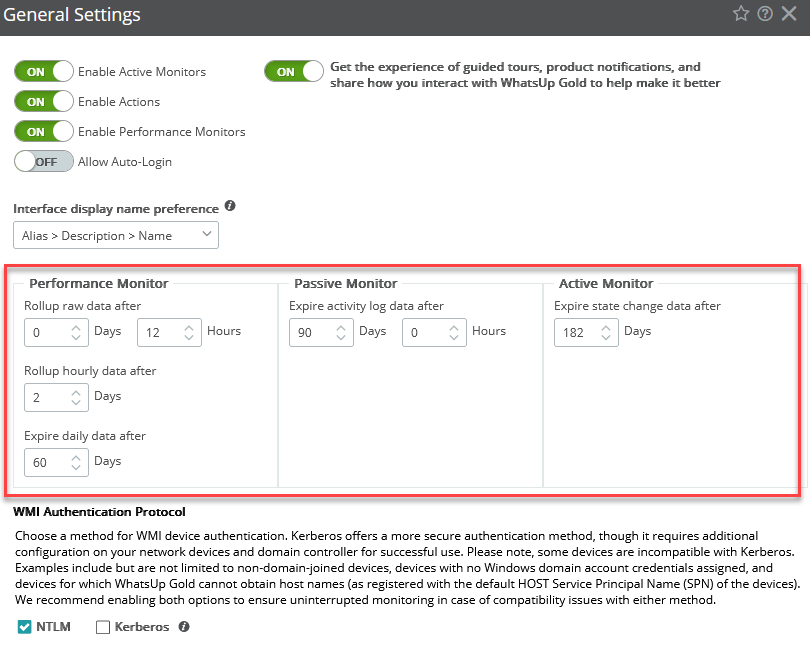Screen dimensions: 810x656
Task: Decrease Expire daily data Days value
Action: click(76, 467)
